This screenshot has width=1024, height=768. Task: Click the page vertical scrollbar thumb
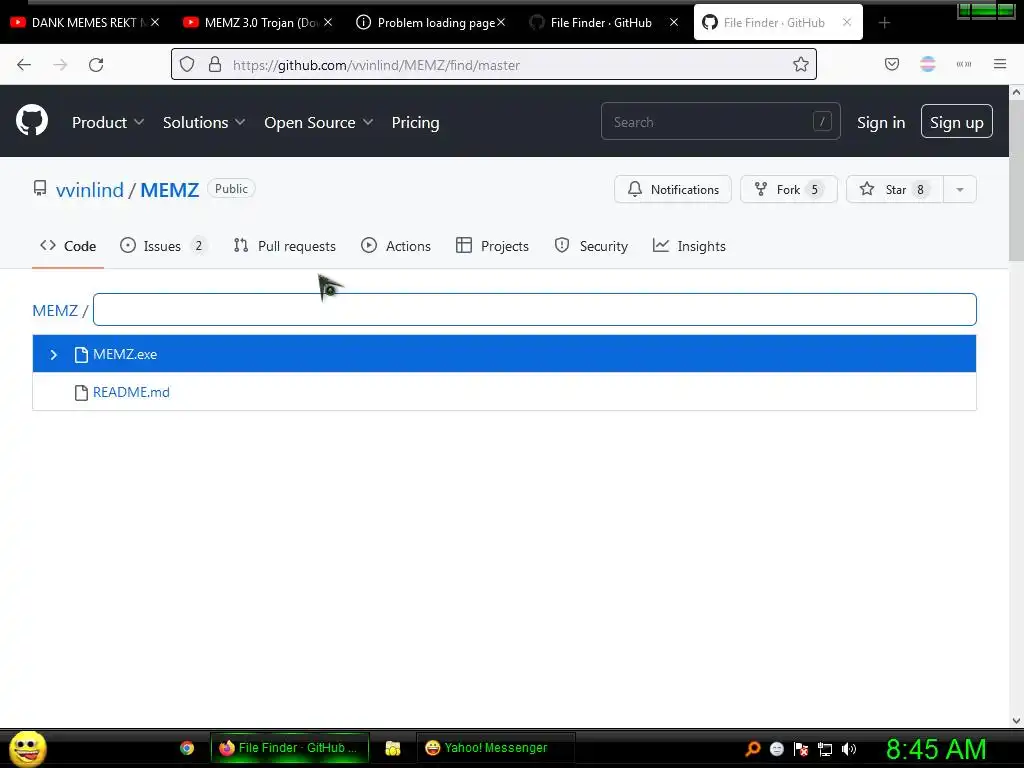(1016, 182)
